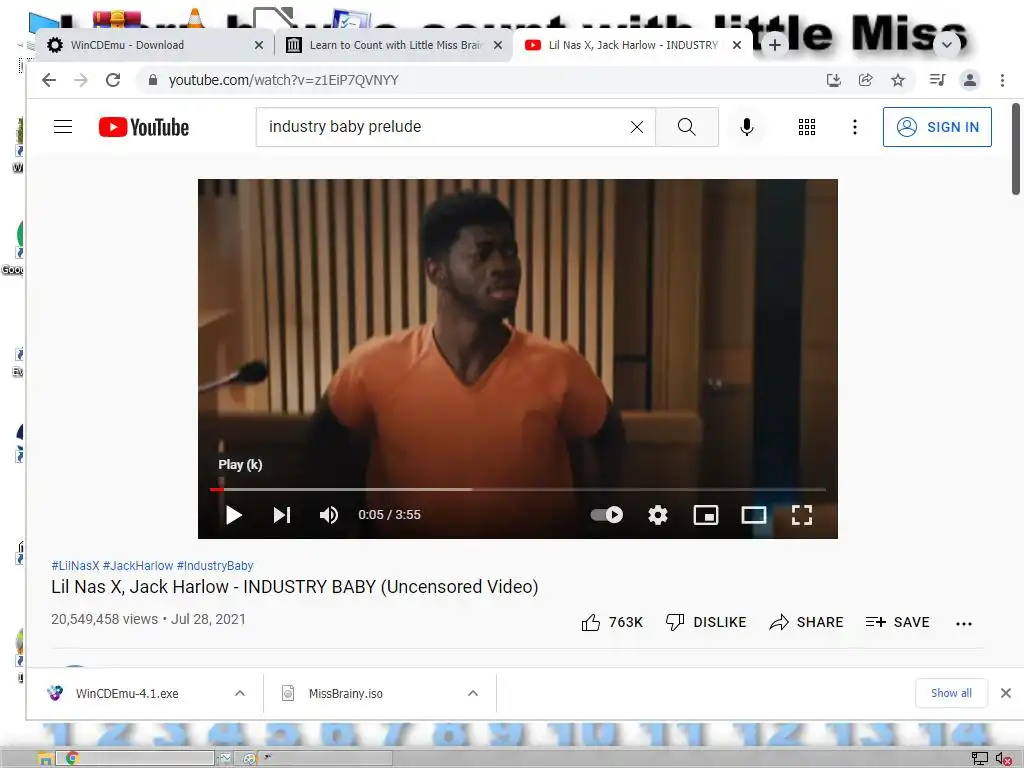Bookmark this page with the star icon
Viewport: 1024px width, 768px height.
pyautogui.click(x=898, y=80)
